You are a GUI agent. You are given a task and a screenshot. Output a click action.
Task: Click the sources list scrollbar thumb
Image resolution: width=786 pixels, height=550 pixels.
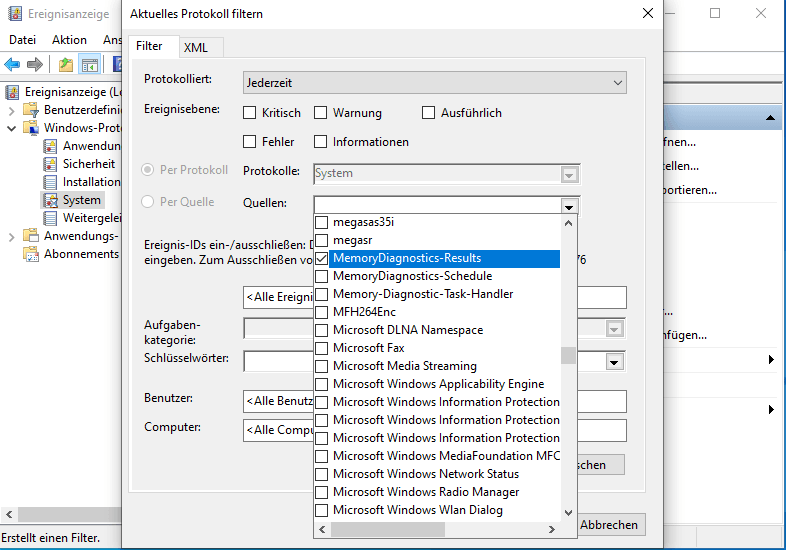click(568, 355)
